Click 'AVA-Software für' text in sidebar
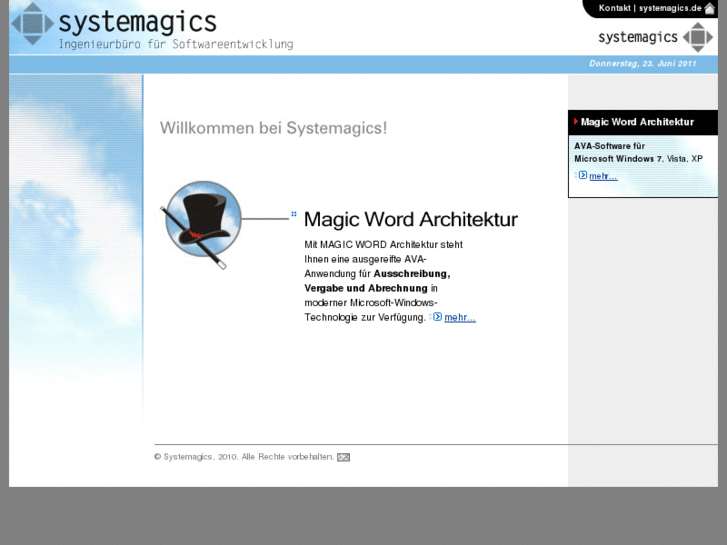The image size is (727, 545). click(609, 146)
